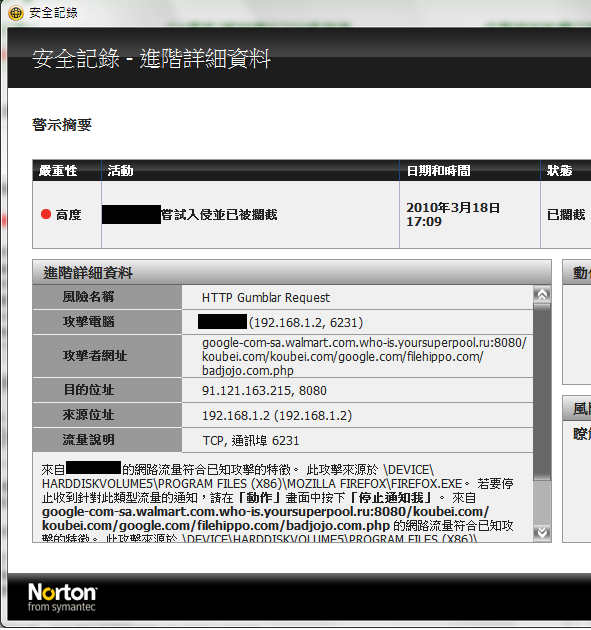Click the Norton from Symantec logo

click(x=62, y=597)
